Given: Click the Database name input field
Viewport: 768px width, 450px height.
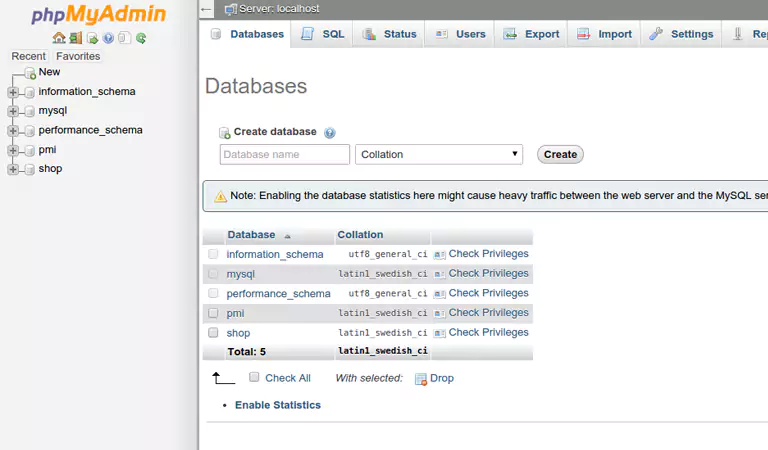Looking at the screenshot, I should coord(285,155).
